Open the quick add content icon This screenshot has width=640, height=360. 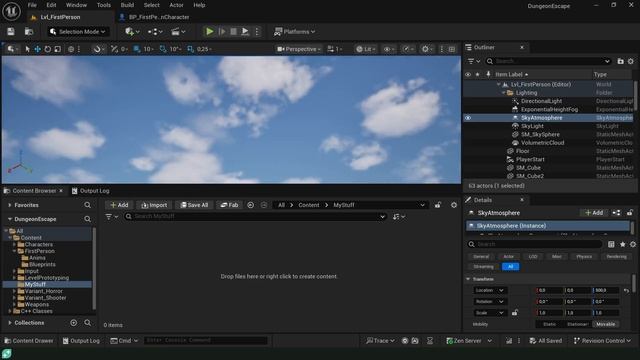pyautogui.click(x=132, y=31)
